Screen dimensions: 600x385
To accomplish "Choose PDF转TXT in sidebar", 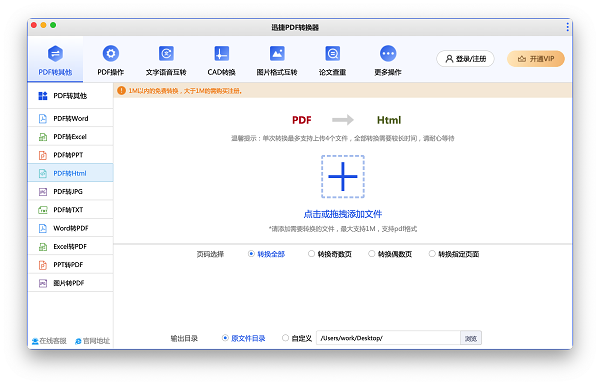I will pos(70,210).
